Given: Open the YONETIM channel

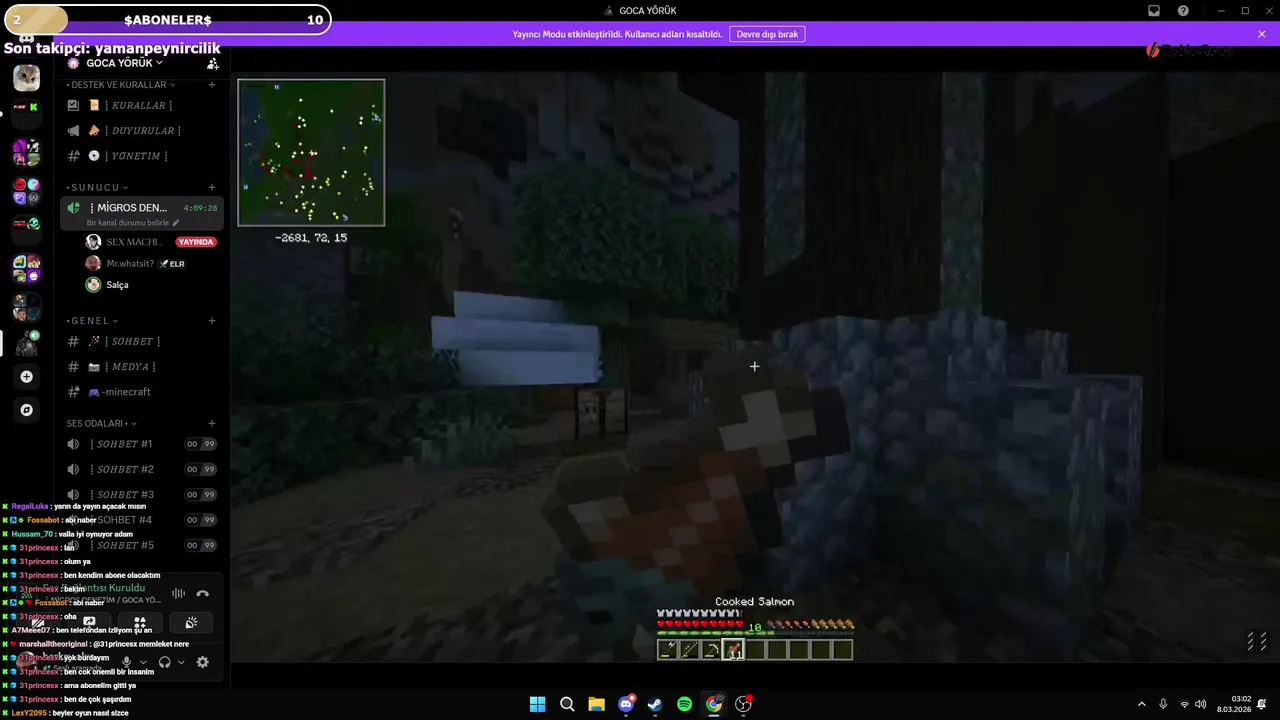Looking at the screenshot, I should click(x=142, y=156).
